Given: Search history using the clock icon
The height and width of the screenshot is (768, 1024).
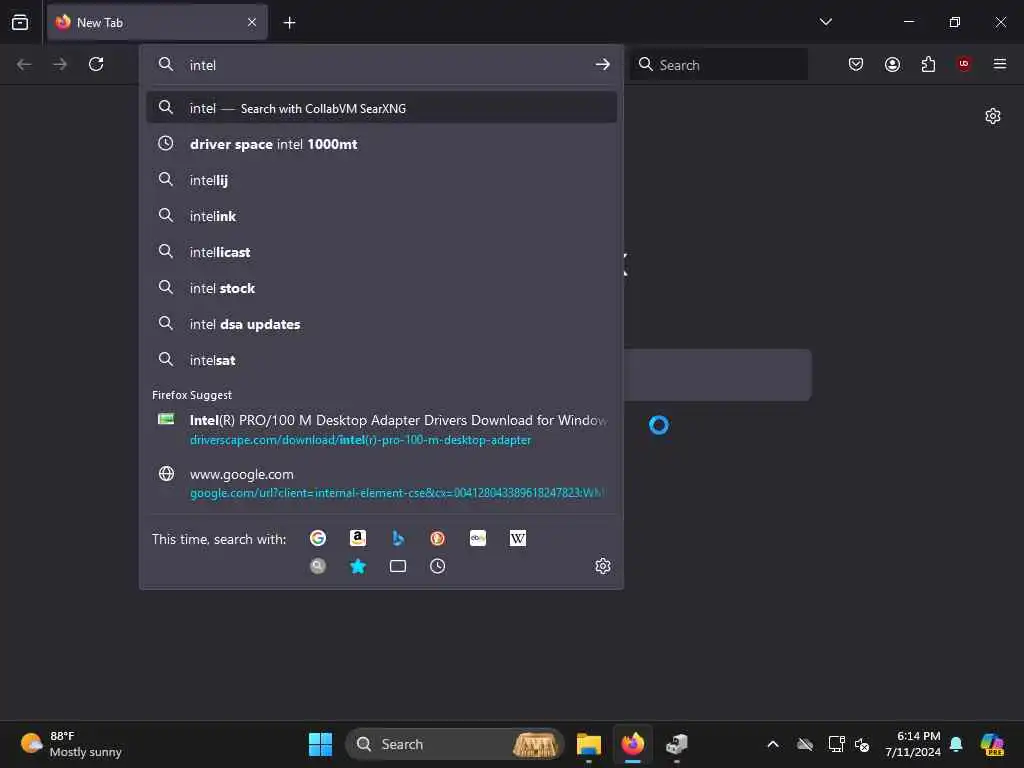Looking at the screenshot, I should 438,566.
